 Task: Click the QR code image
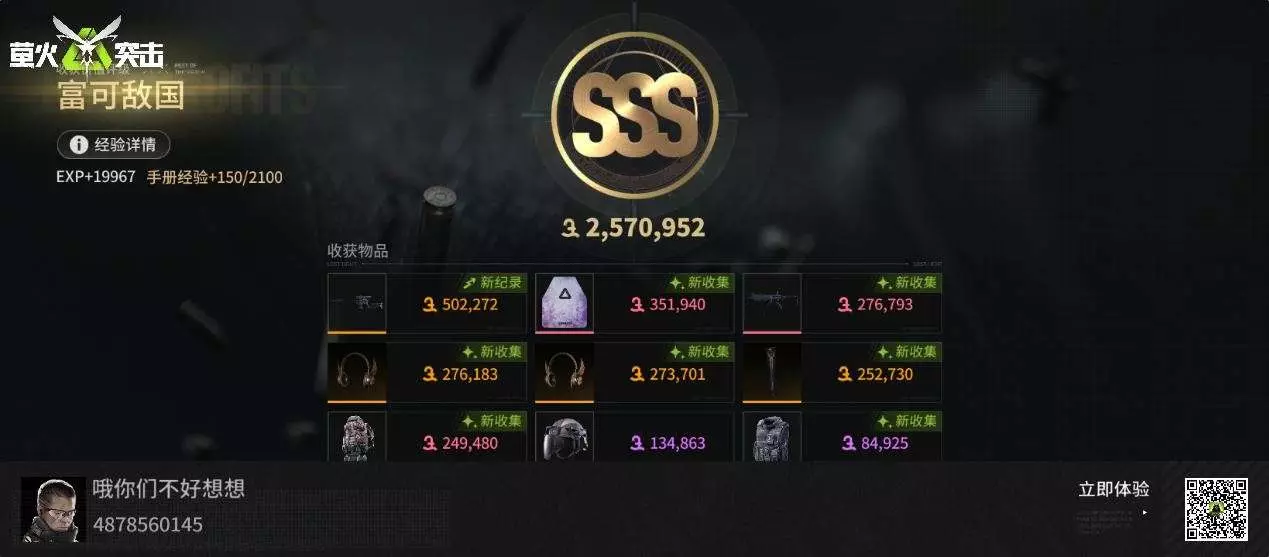click(1216, 509)
